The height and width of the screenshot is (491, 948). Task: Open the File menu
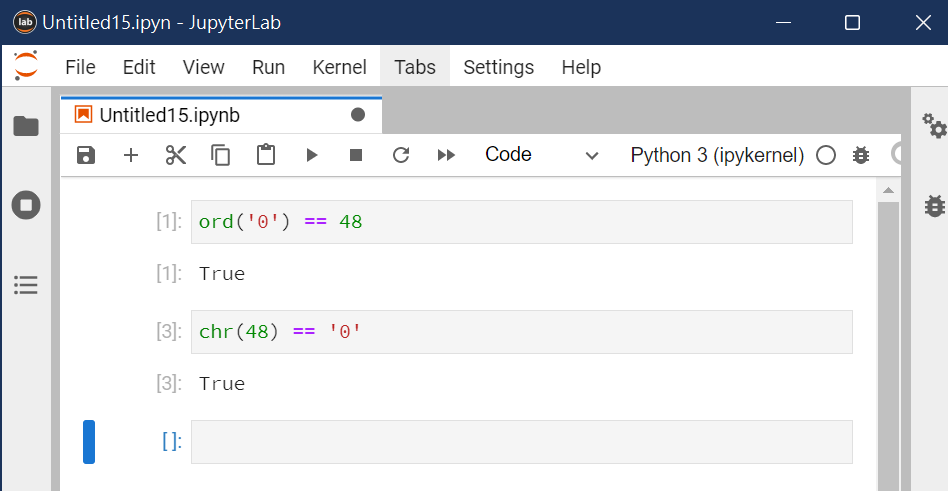[80, 67]
